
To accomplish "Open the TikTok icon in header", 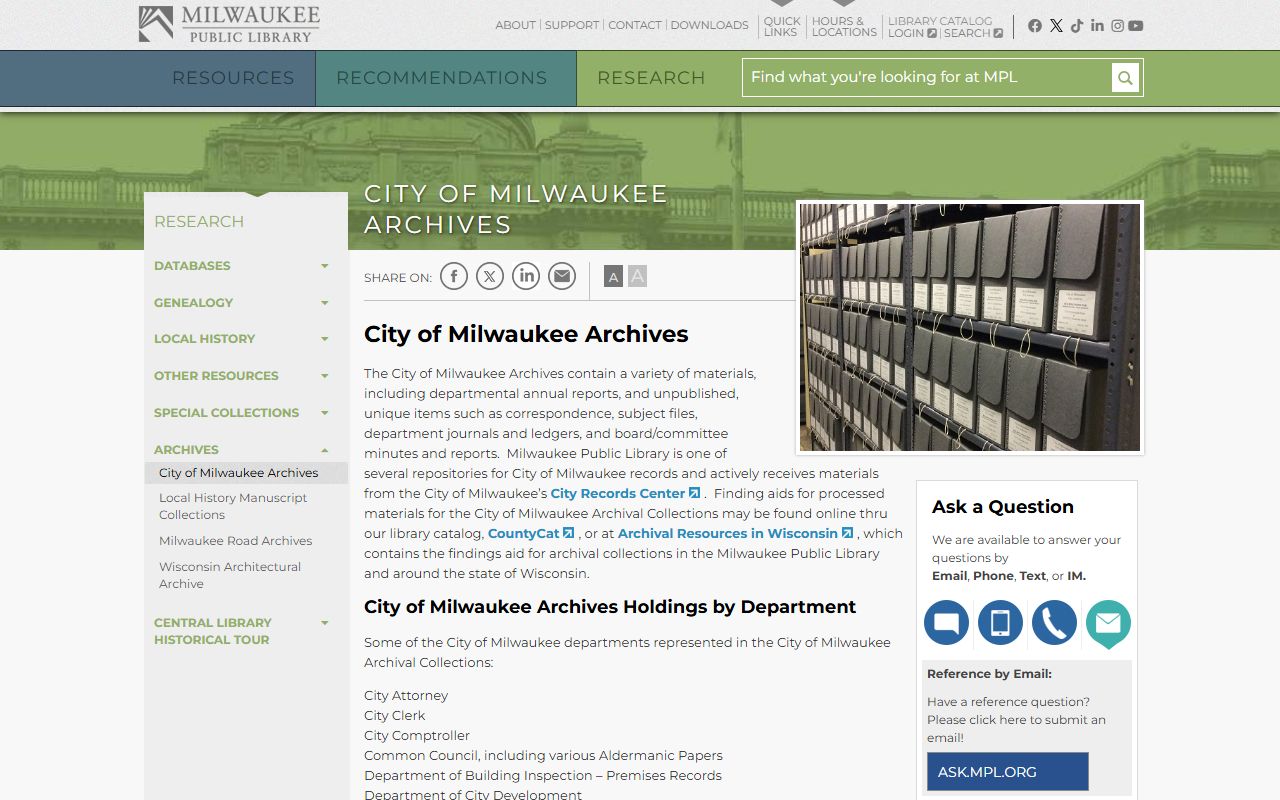I will tap(1077, 26).
